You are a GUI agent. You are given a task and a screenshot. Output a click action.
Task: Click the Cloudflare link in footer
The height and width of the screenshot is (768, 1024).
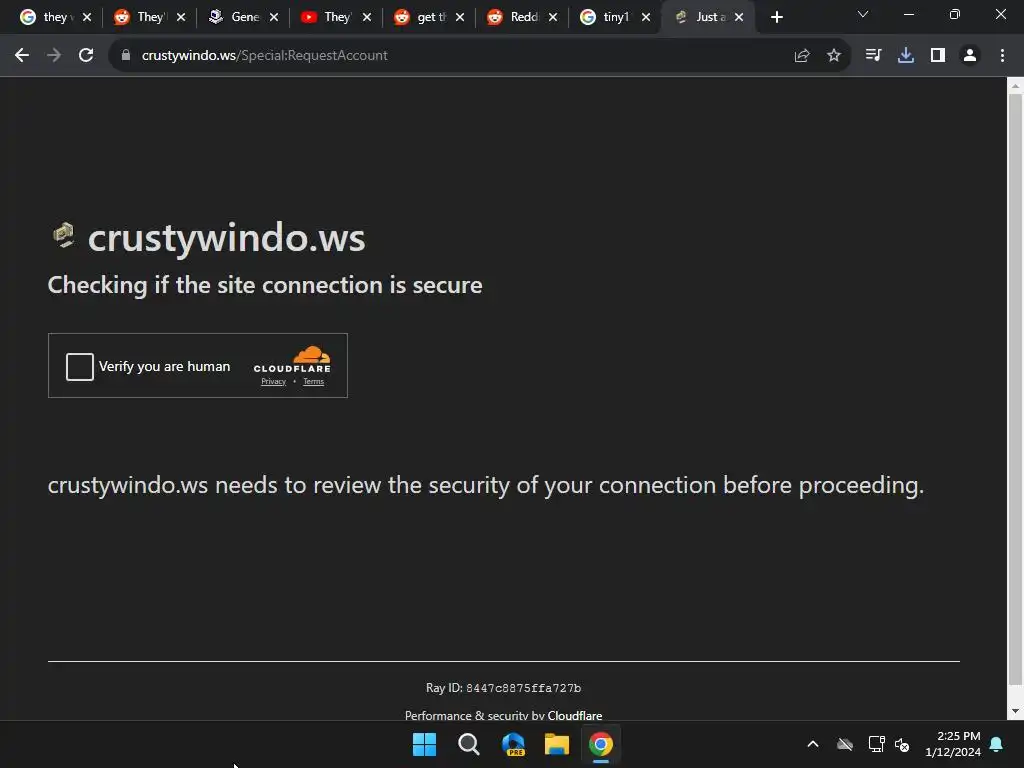click(x=575, y=716)
